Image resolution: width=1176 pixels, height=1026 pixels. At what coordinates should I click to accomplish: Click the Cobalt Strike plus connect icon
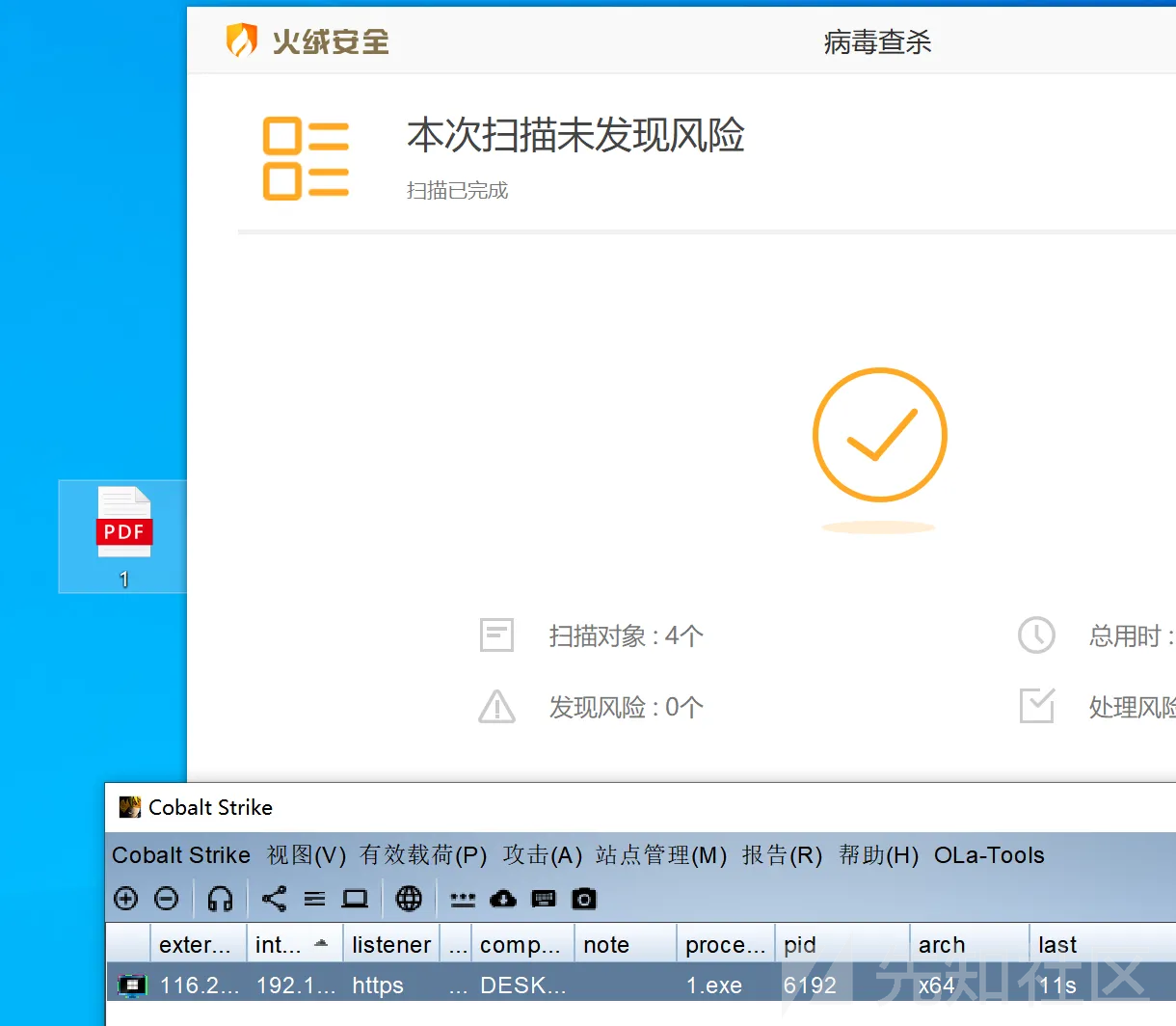[126, 899]
